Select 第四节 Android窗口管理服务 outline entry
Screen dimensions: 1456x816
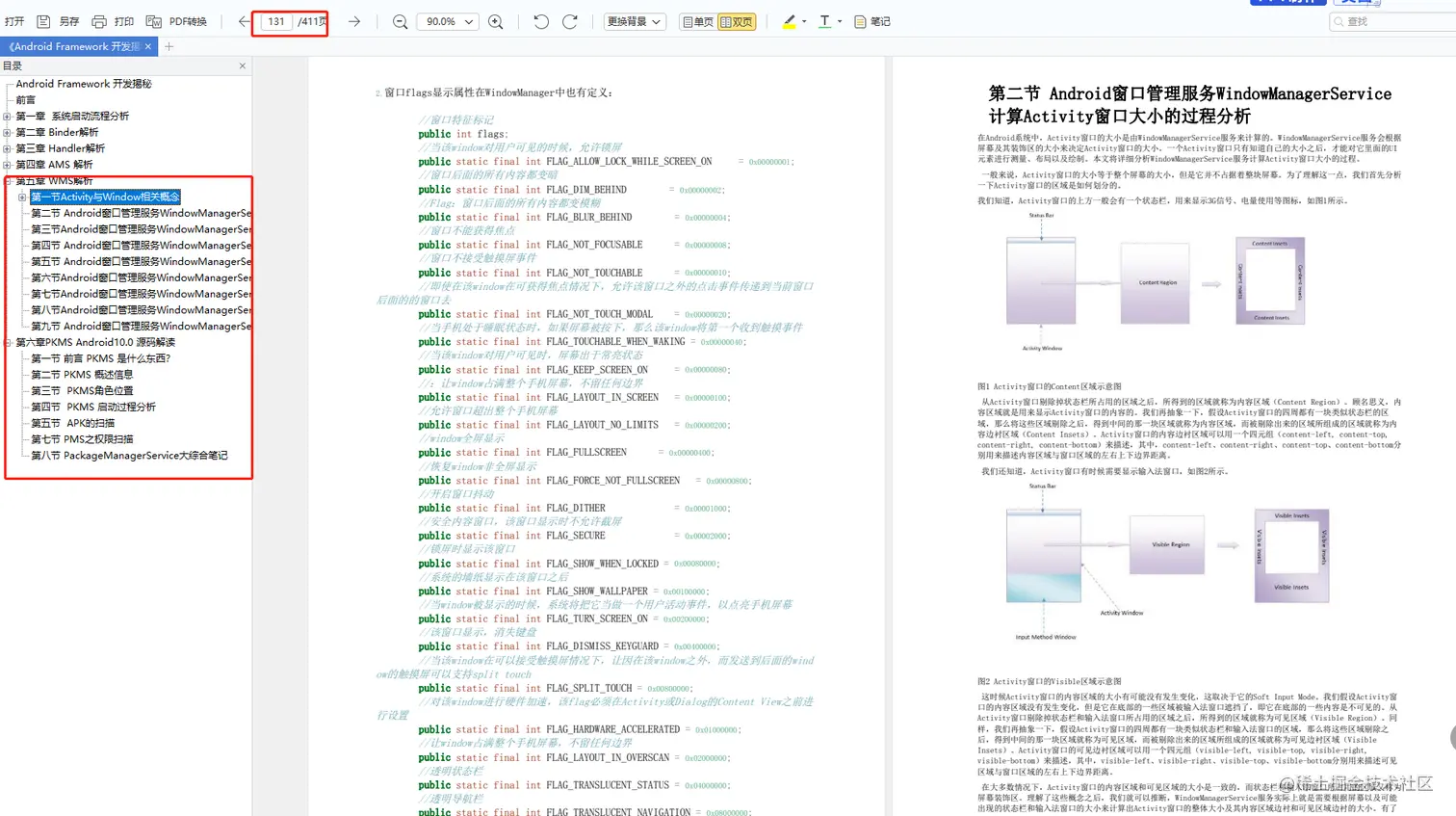(x=142, y=246)
